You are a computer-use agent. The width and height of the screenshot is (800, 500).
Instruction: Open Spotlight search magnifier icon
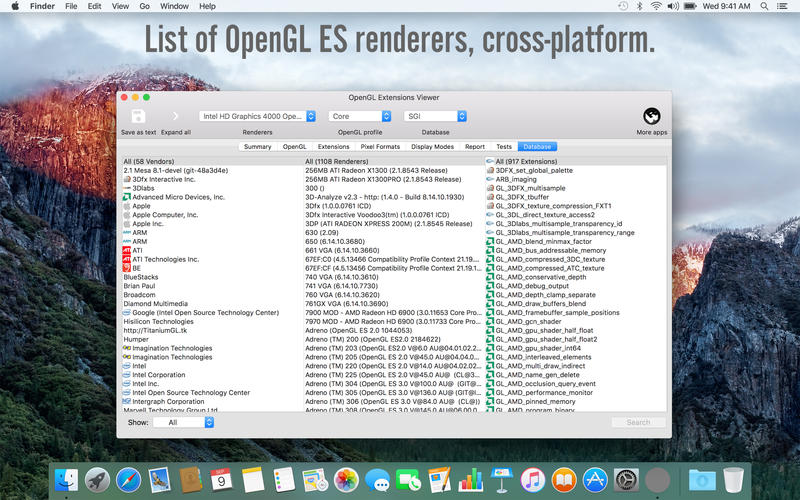(764, 6)
